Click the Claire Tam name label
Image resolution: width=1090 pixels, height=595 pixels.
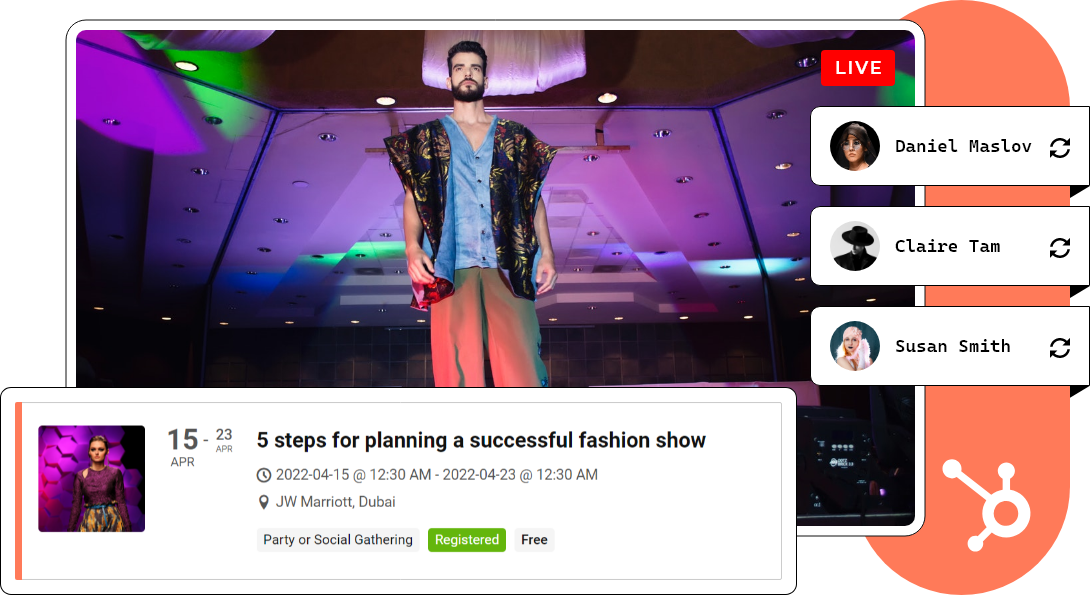[x=947, y=246]
